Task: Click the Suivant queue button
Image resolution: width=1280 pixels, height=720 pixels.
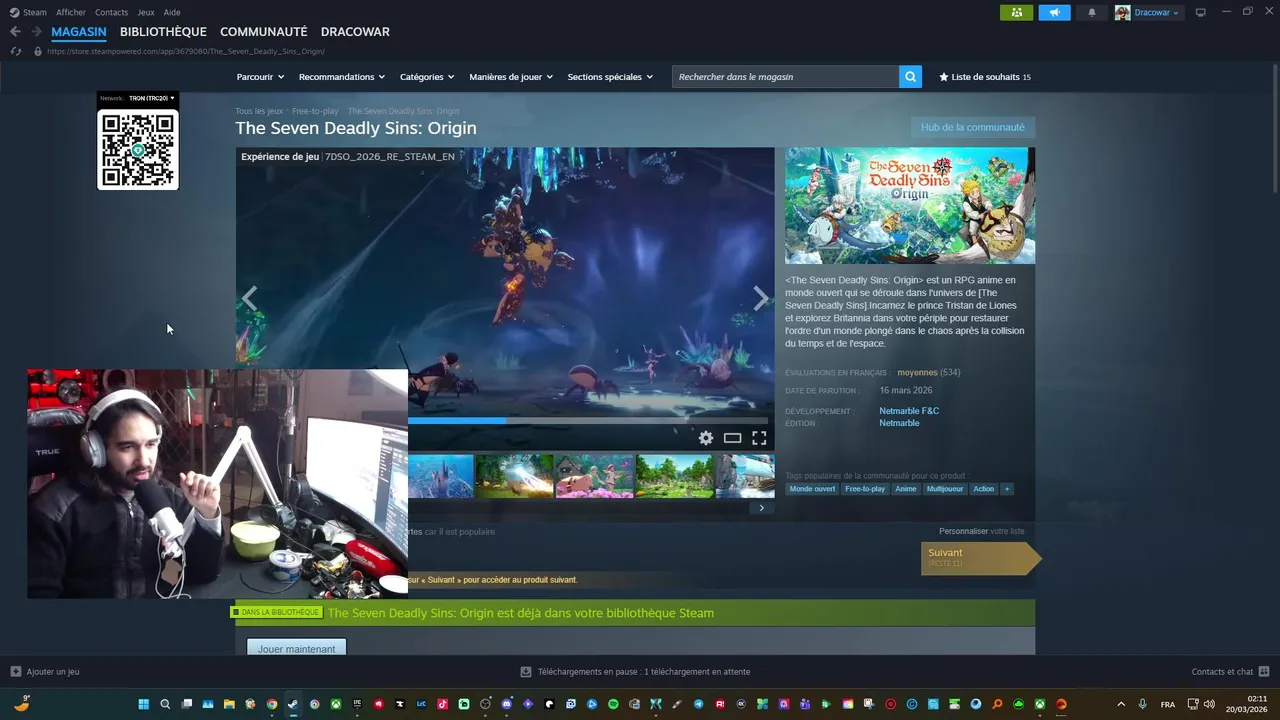Action: [x=981, y=557]
